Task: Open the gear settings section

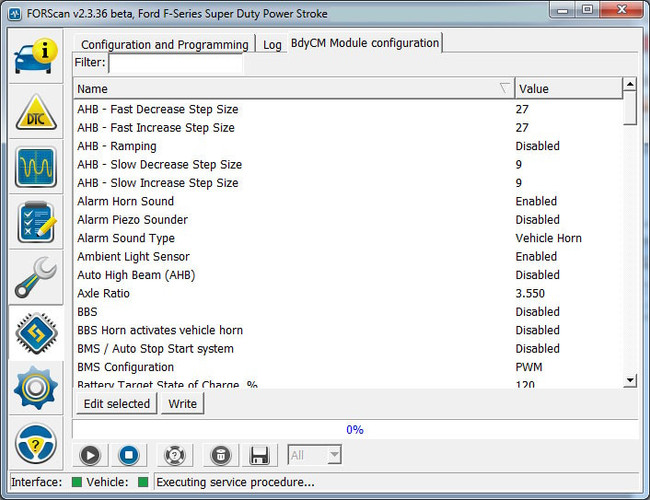Action: coord(35,388)
